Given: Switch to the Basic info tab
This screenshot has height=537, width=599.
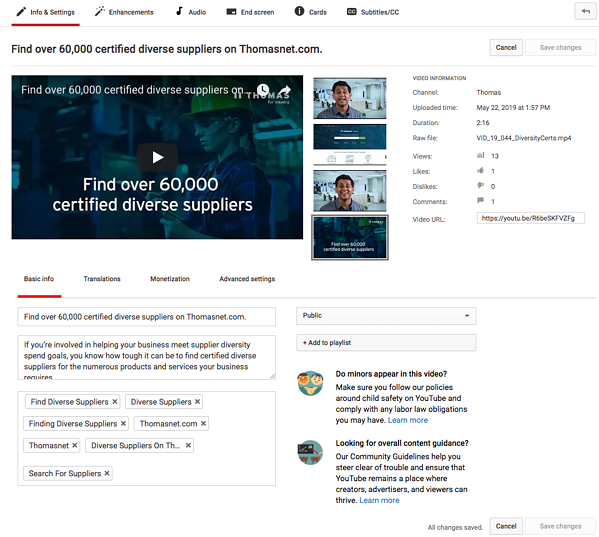Looking at the screenshot, I should click(39, 279).
